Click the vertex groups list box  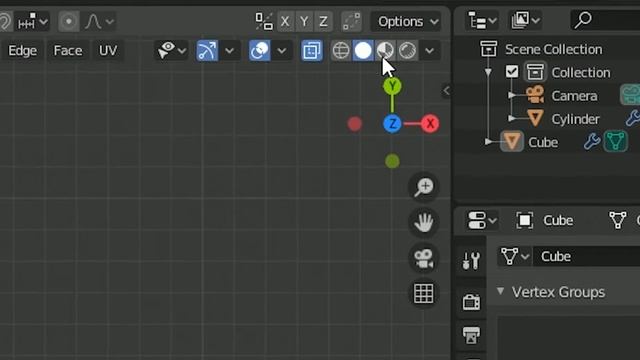coord(569,338)
